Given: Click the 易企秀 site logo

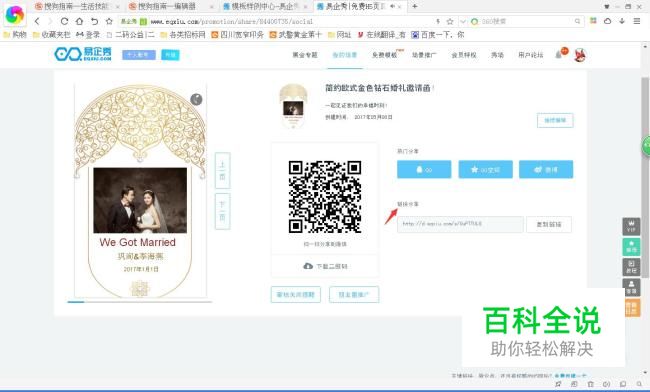Looking at the screenshot, I should tap(83, 54).
